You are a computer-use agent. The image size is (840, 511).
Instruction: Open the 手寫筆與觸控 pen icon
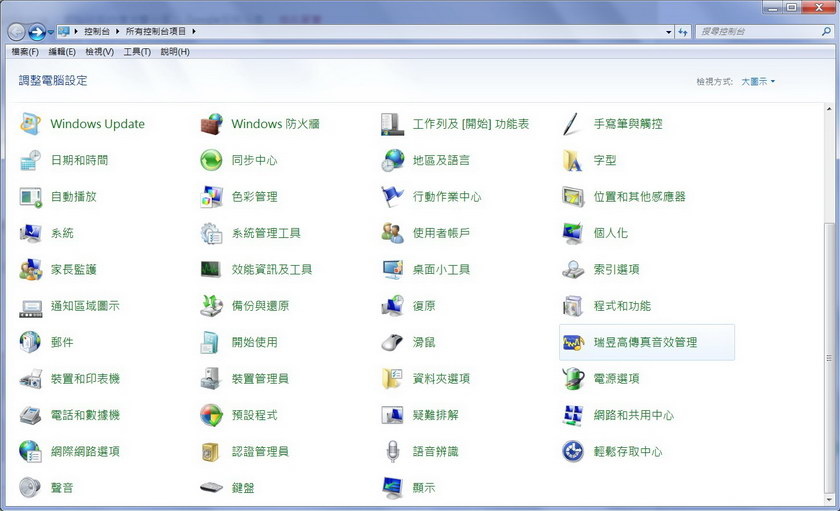573,124
